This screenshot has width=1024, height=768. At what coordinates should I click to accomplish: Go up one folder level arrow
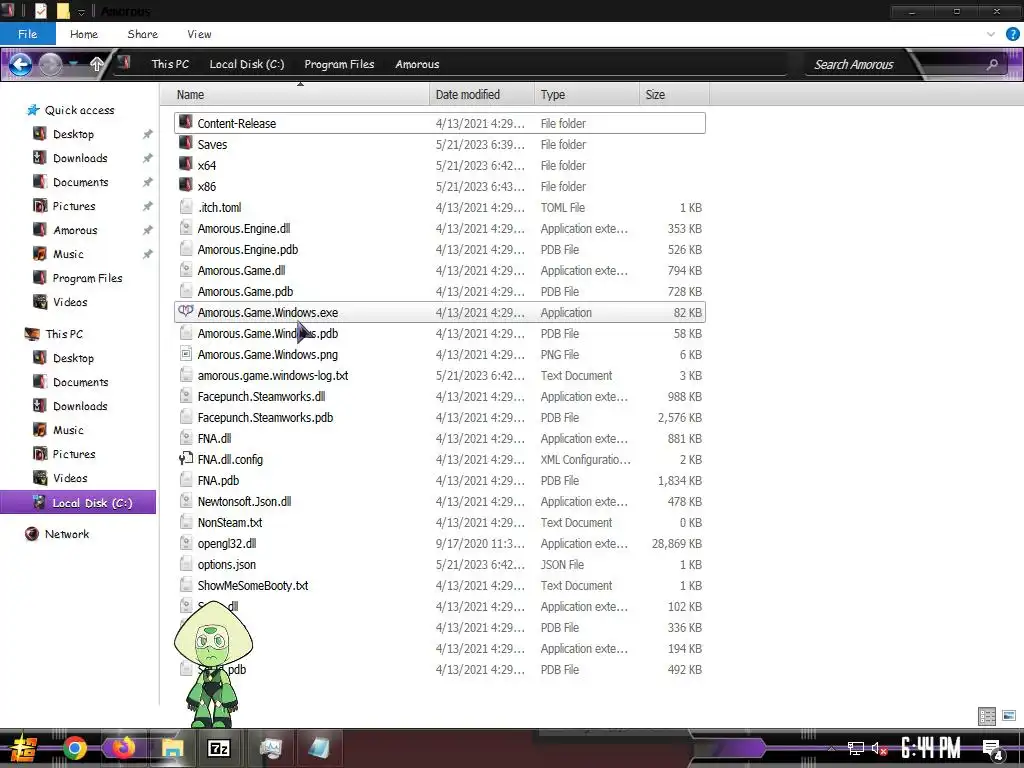[97, 64]
